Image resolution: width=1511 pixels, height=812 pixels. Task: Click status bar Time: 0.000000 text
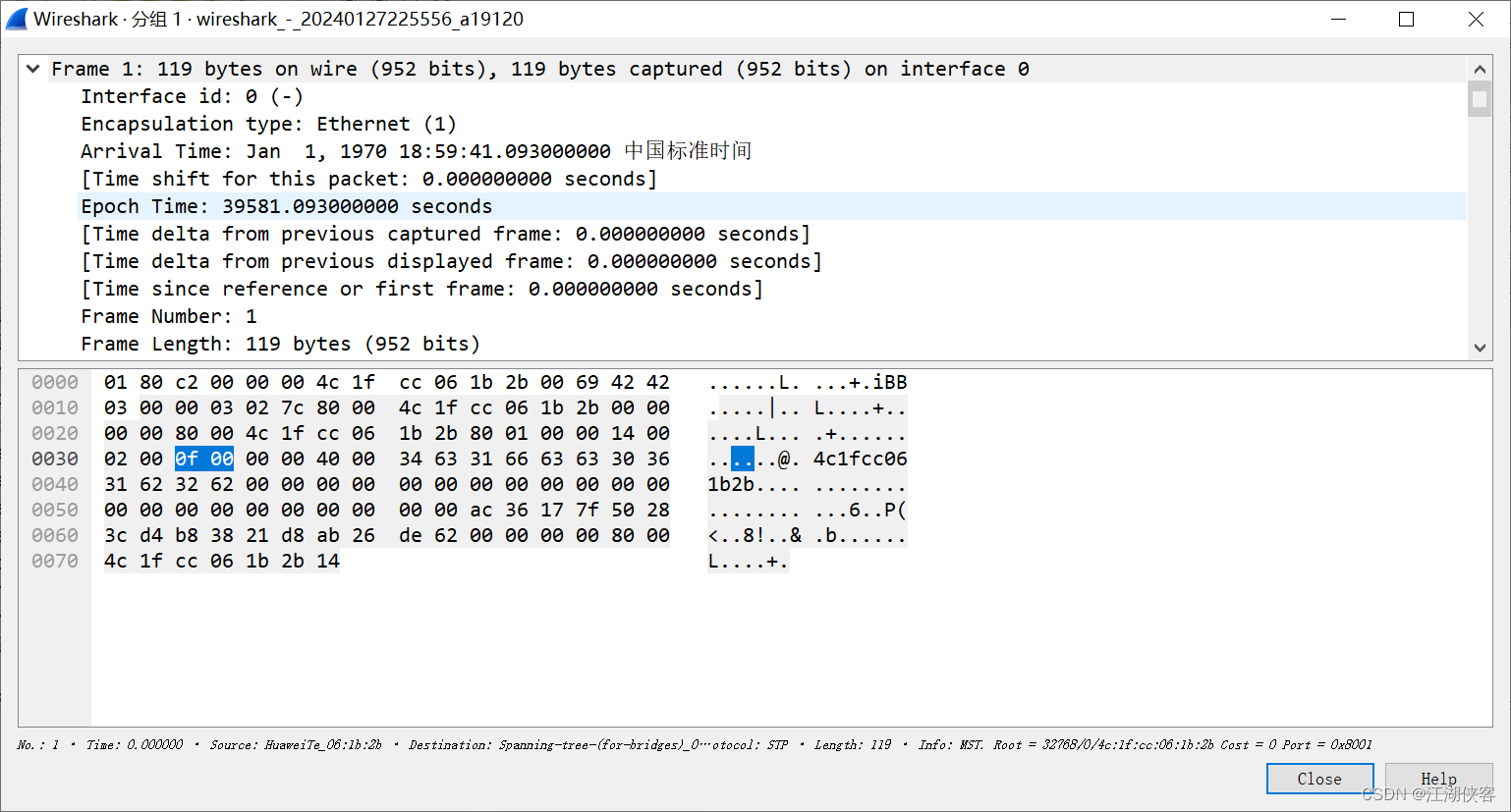(x=135, y=745)
